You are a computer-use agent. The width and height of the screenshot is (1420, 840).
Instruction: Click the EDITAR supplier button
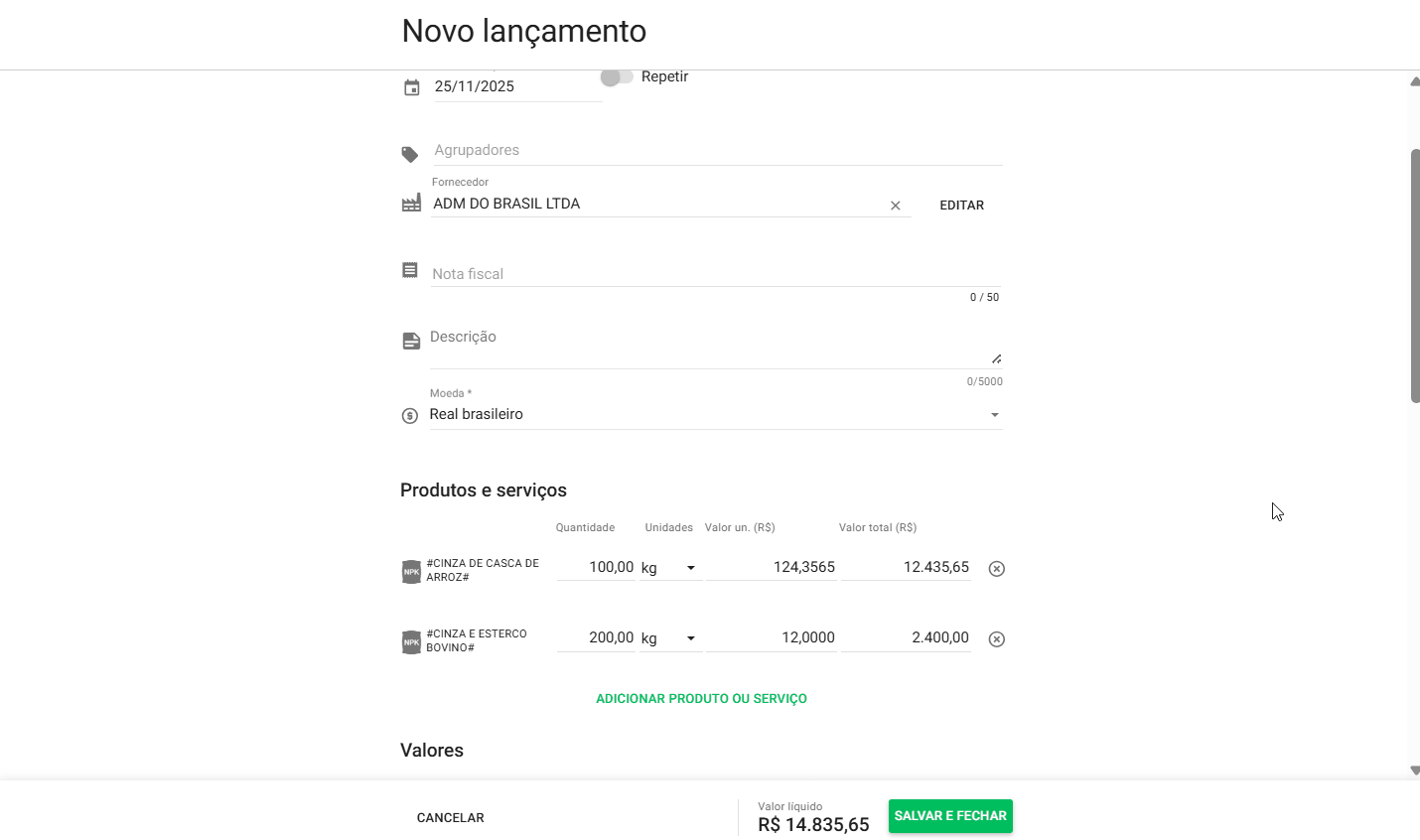(x=961, y=206)
